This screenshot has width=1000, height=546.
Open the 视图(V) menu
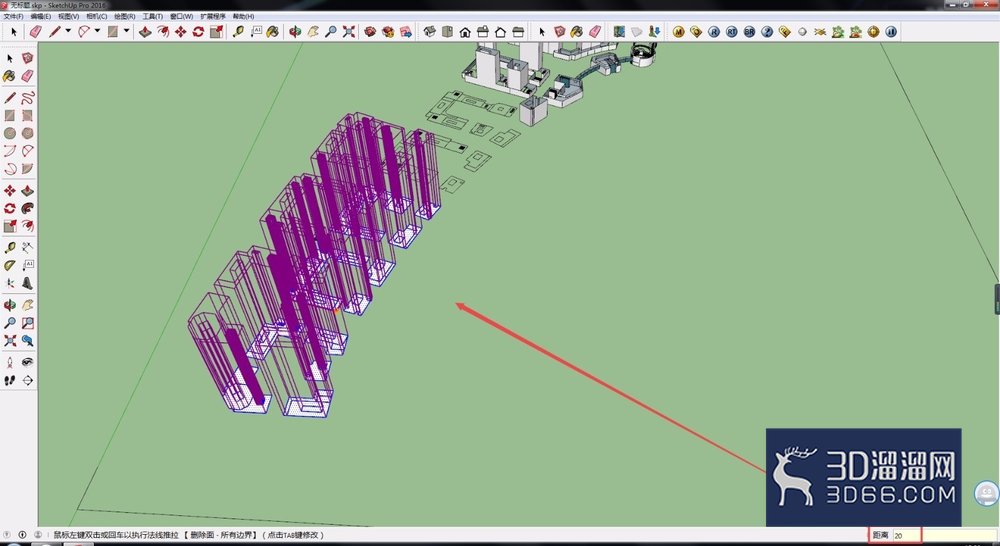pyautogui.click(x=68, y=17)
